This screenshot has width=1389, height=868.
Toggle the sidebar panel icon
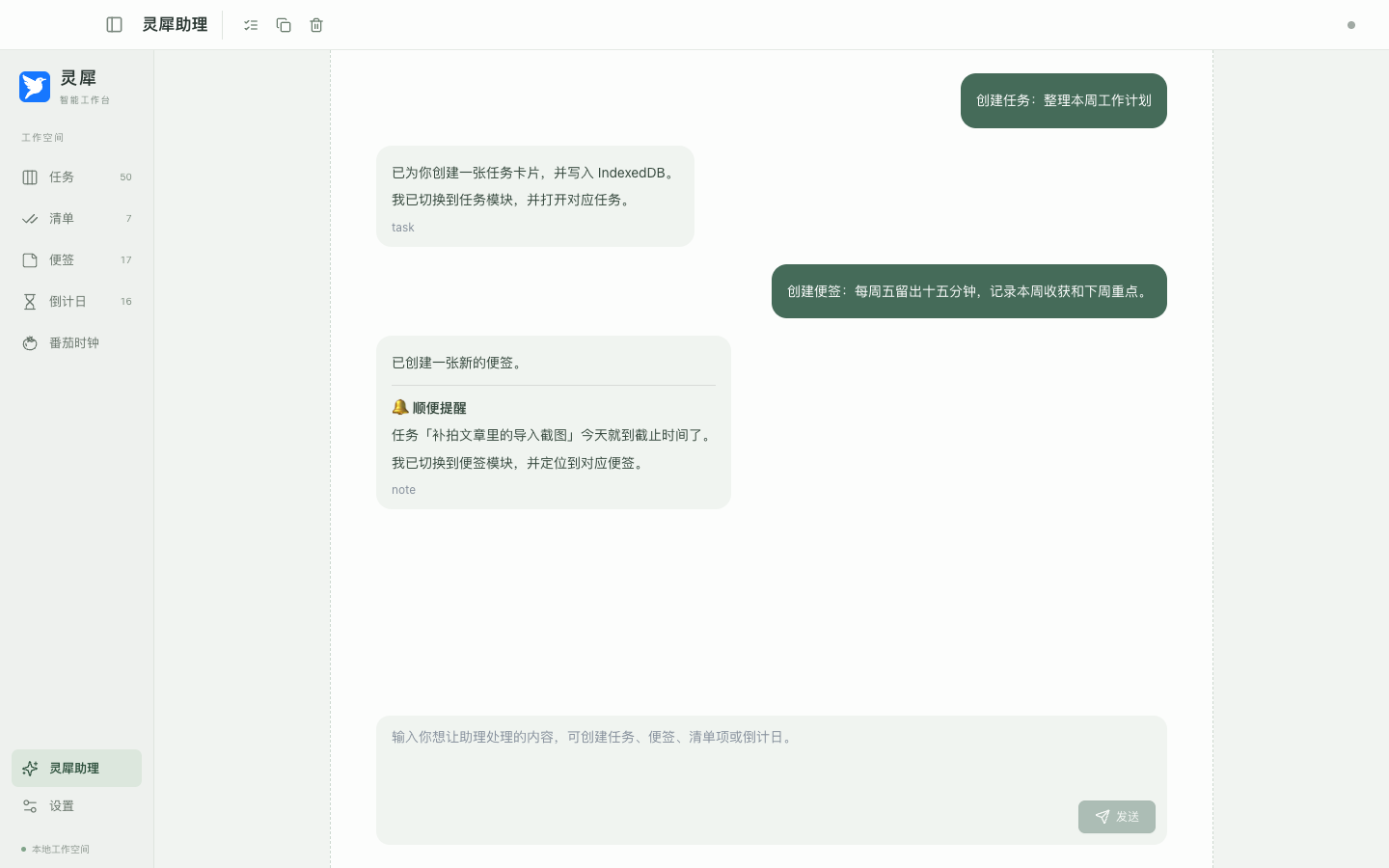(114, 25)
